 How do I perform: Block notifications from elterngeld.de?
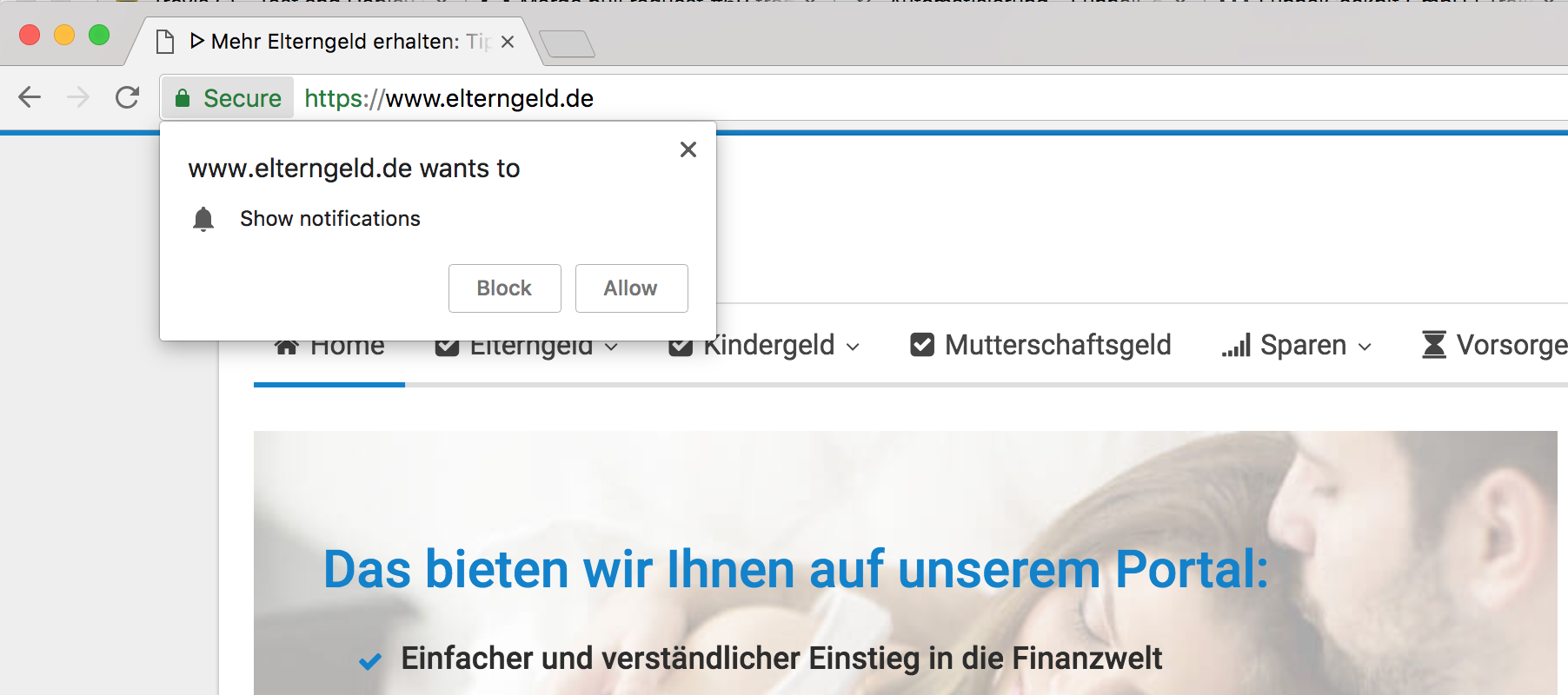[x=505, y=288]
